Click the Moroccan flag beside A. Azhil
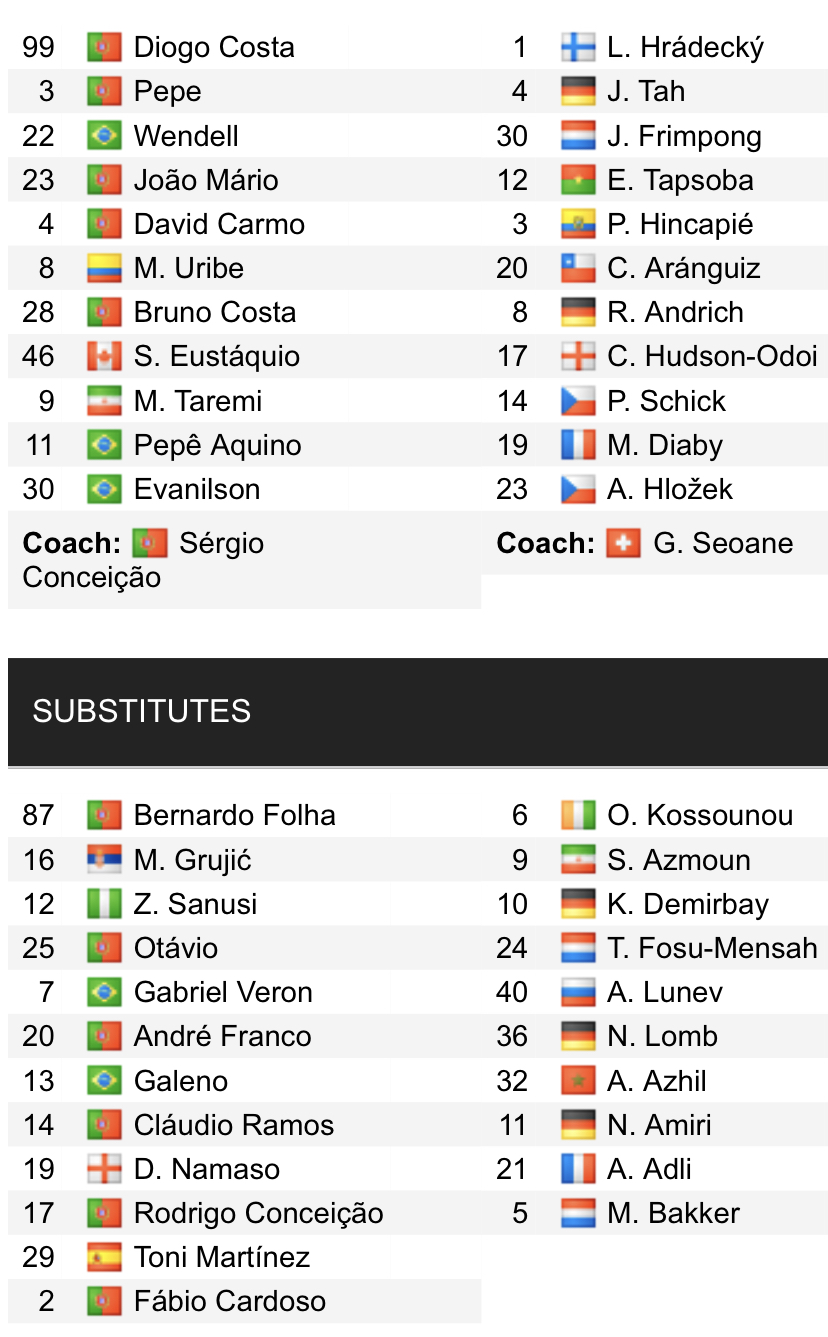The width and height of the screenshot is (828, 1337). (x=577, y=1081)
